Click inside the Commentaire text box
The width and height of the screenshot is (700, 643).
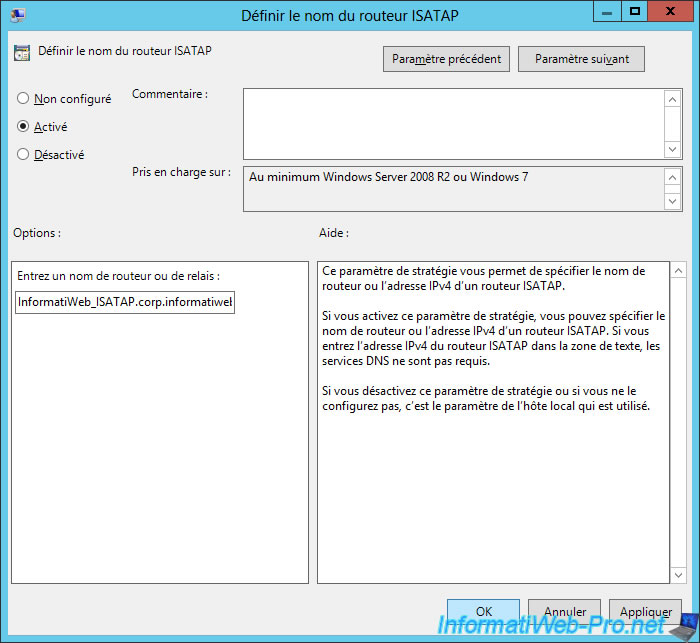click(x=453, y=124)
